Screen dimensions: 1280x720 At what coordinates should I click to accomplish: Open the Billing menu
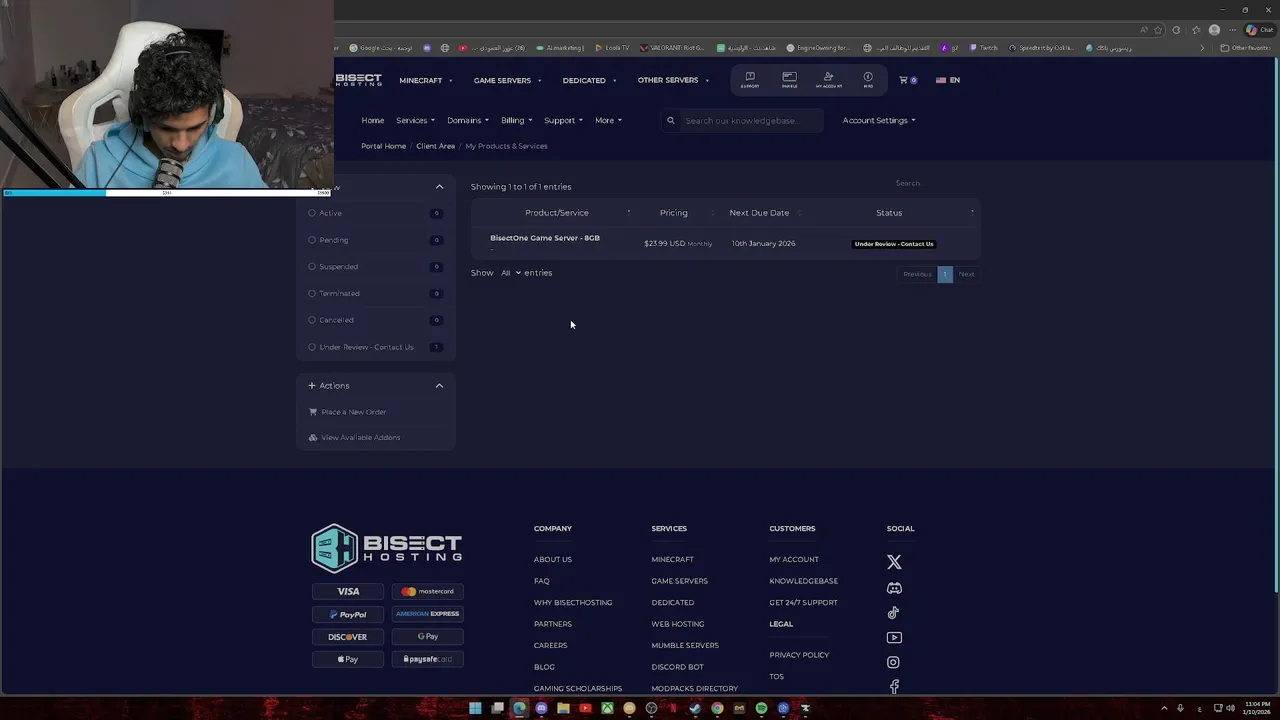(x=517, y=120)
